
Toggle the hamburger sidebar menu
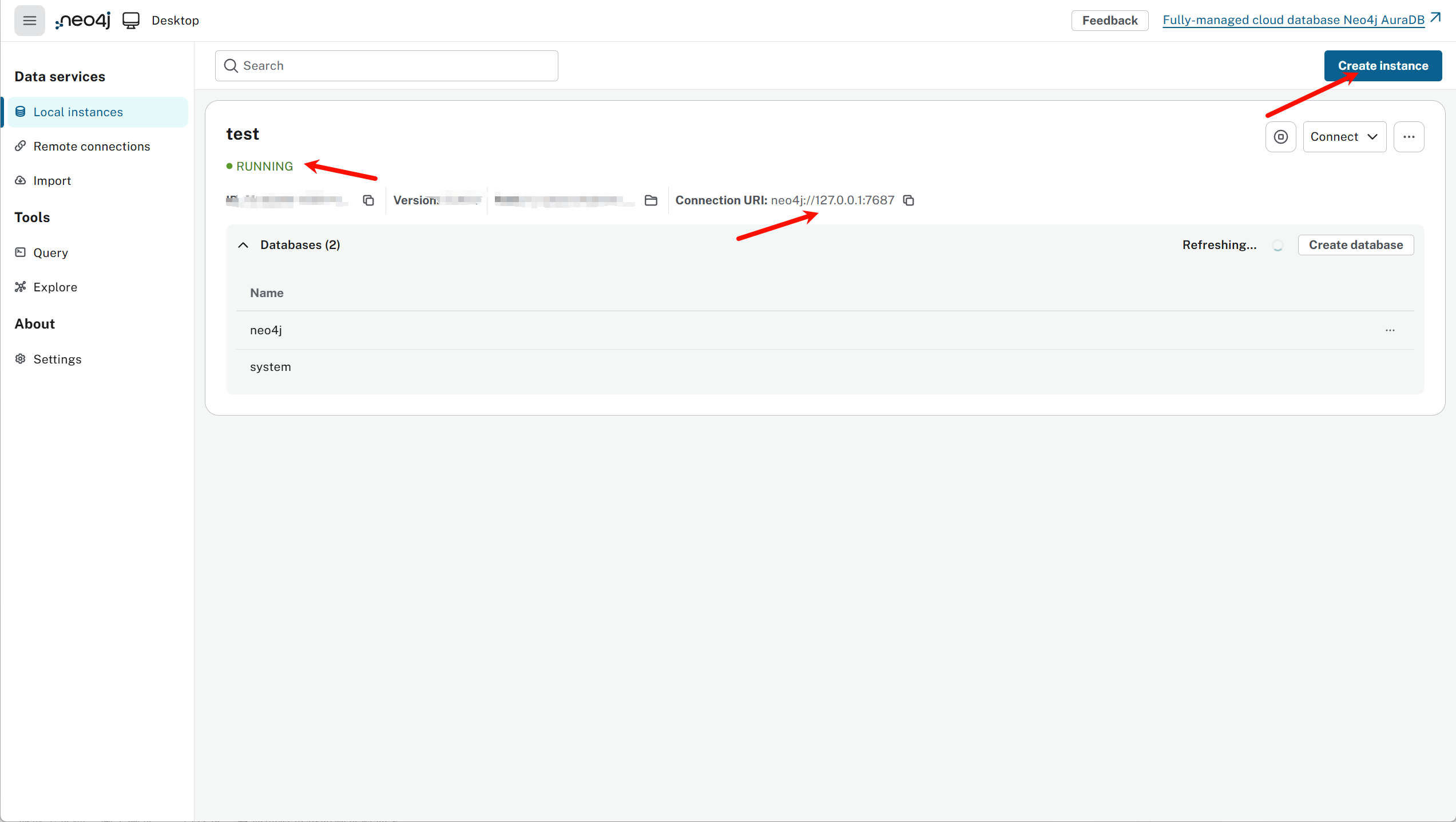29,21
